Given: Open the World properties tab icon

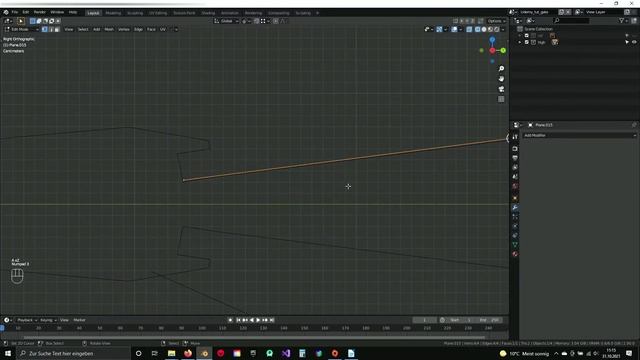Looking at the screenshot, I should pos(515,186).
